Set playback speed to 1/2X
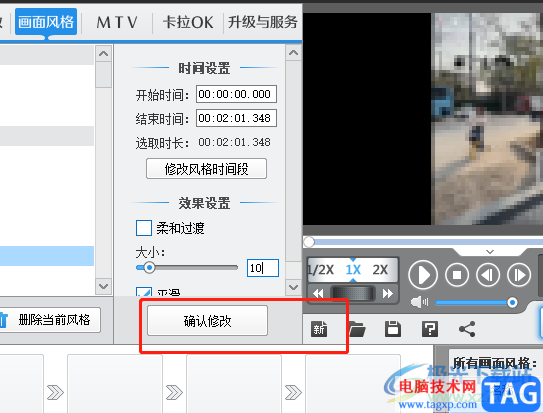Screen dimensions: 543x413 (320, 270)
